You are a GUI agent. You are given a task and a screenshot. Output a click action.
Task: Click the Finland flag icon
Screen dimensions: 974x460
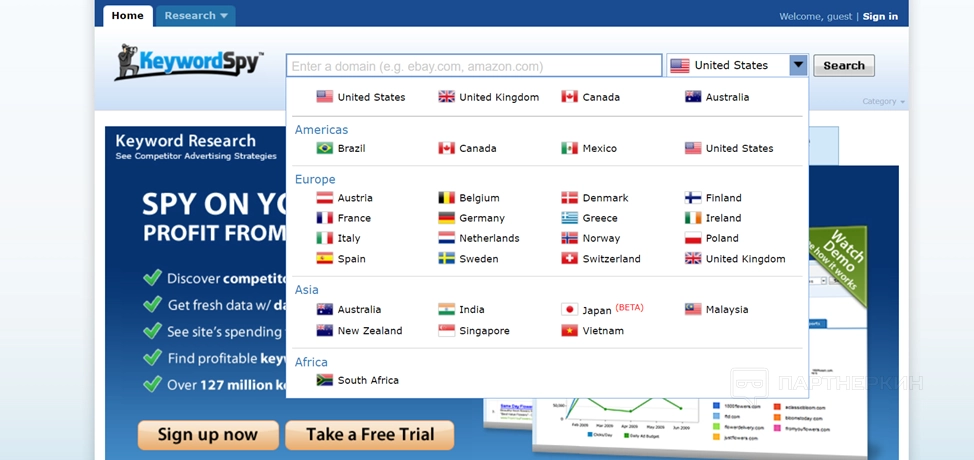(693, 198)
